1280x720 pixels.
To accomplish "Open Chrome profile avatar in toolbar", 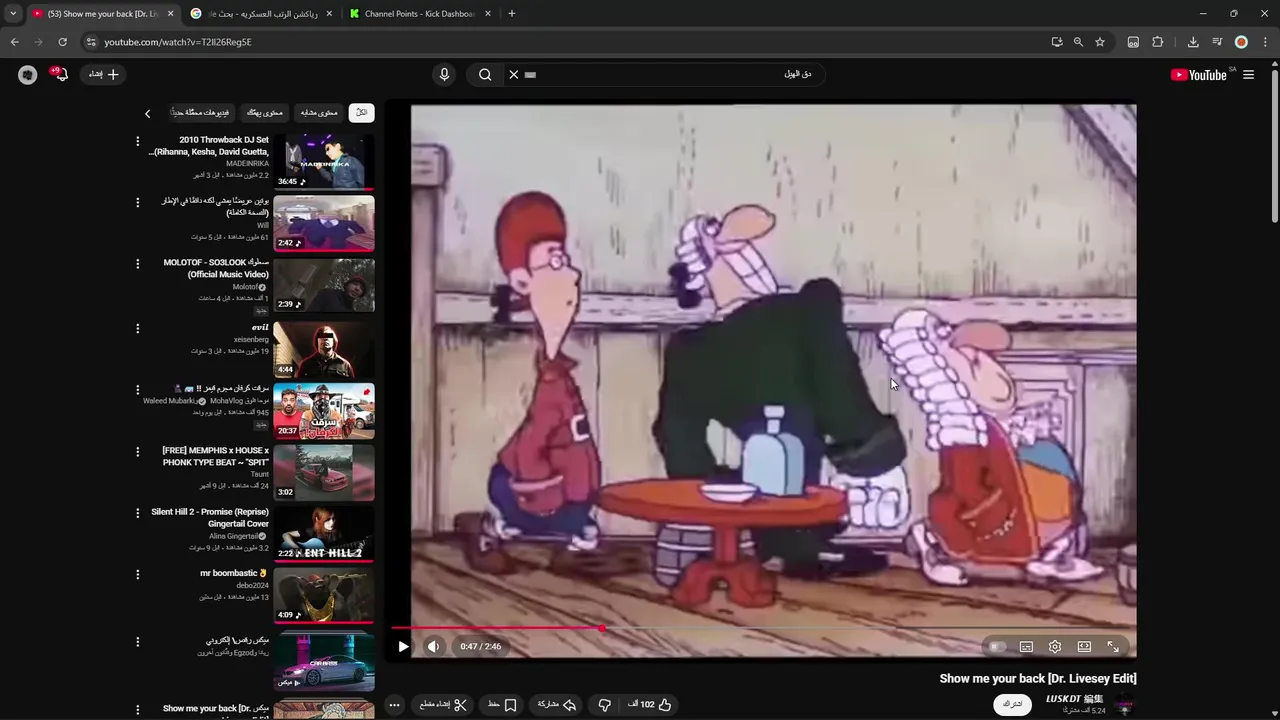I will pos(1241,42).
